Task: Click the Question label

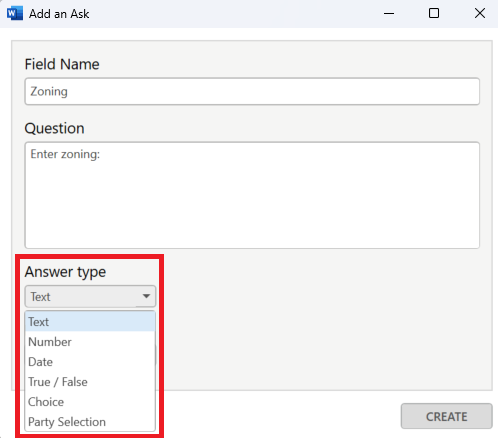Action: 54,128
